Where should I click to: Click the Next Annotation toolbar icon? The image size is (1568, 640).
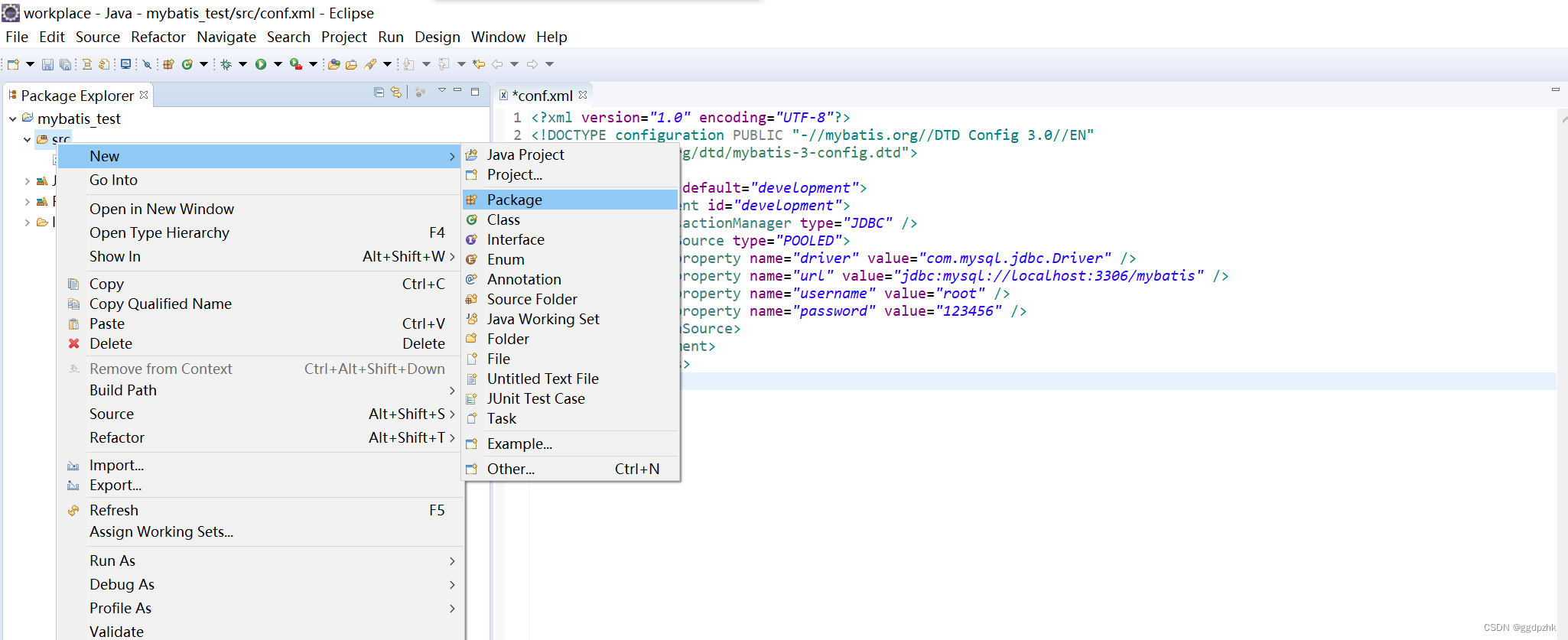pos(408,64)
